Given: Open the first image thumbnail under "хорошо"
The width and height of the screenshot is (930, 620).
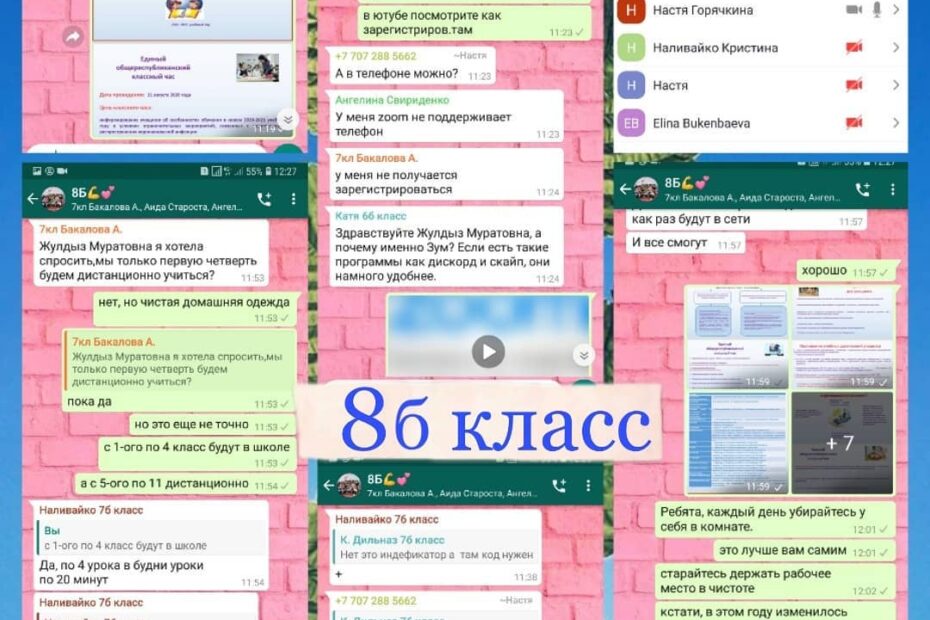Looking at the screenshot, I should (x=737, y=338).
